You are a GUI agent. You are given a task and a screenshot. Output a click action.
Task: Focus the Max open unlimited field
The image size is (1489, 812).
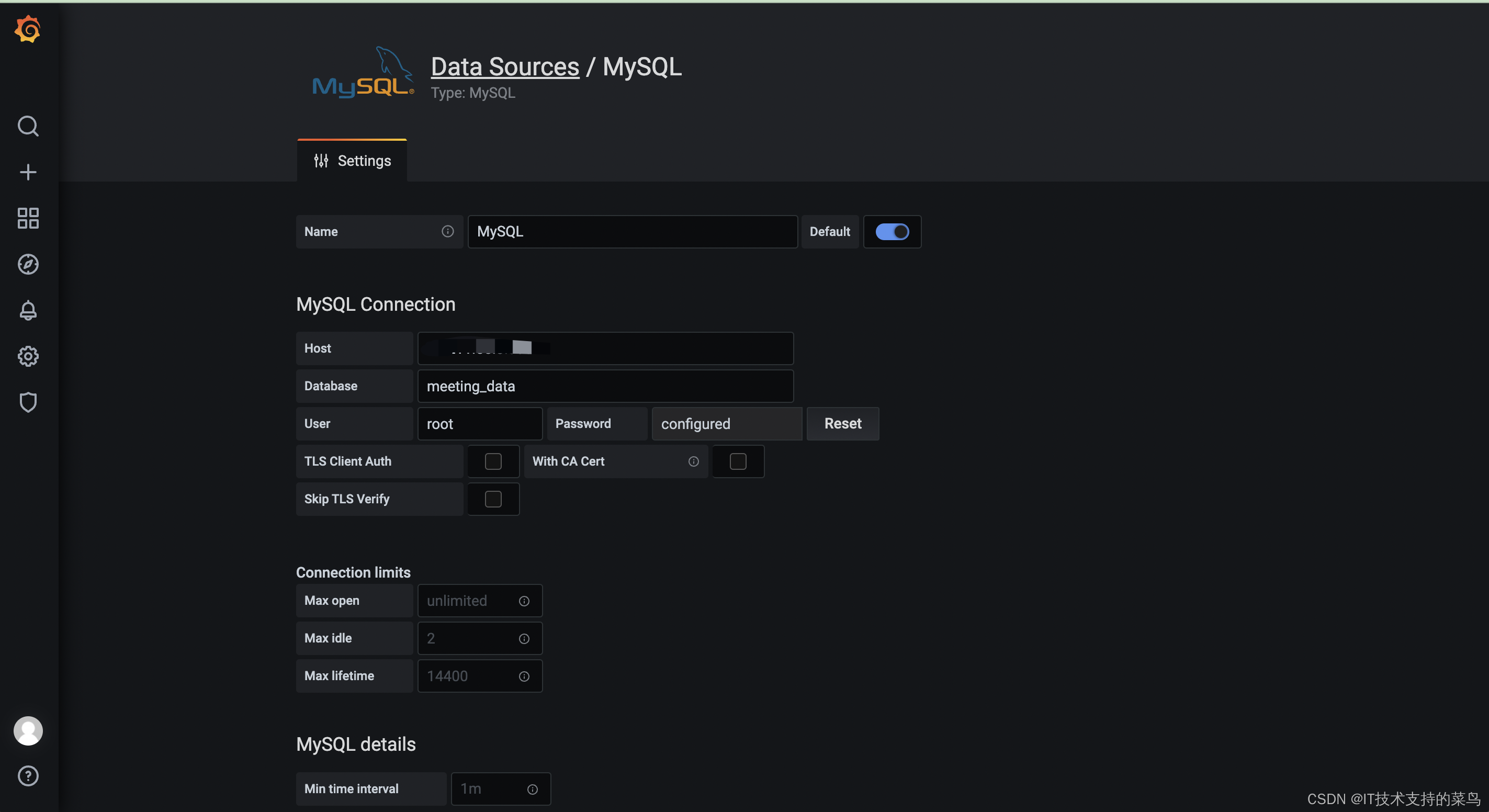pos(480,601)
